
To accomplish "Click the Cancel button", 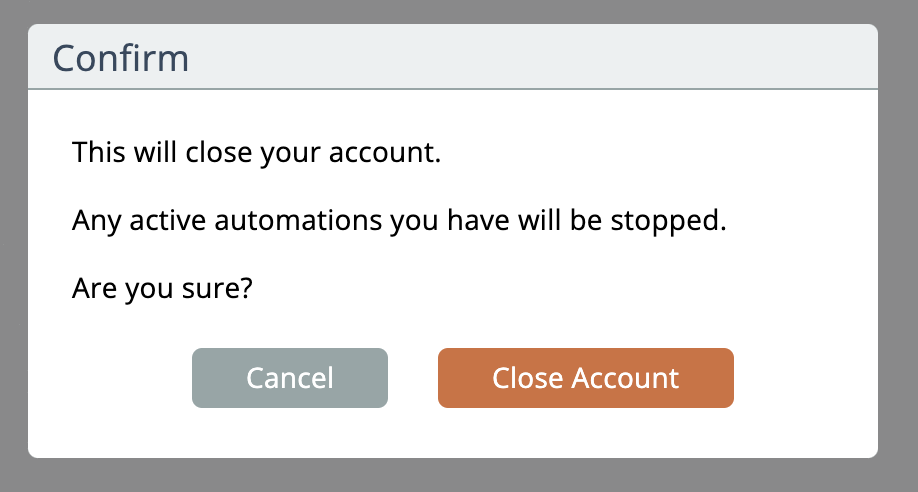I will point(289,378).
